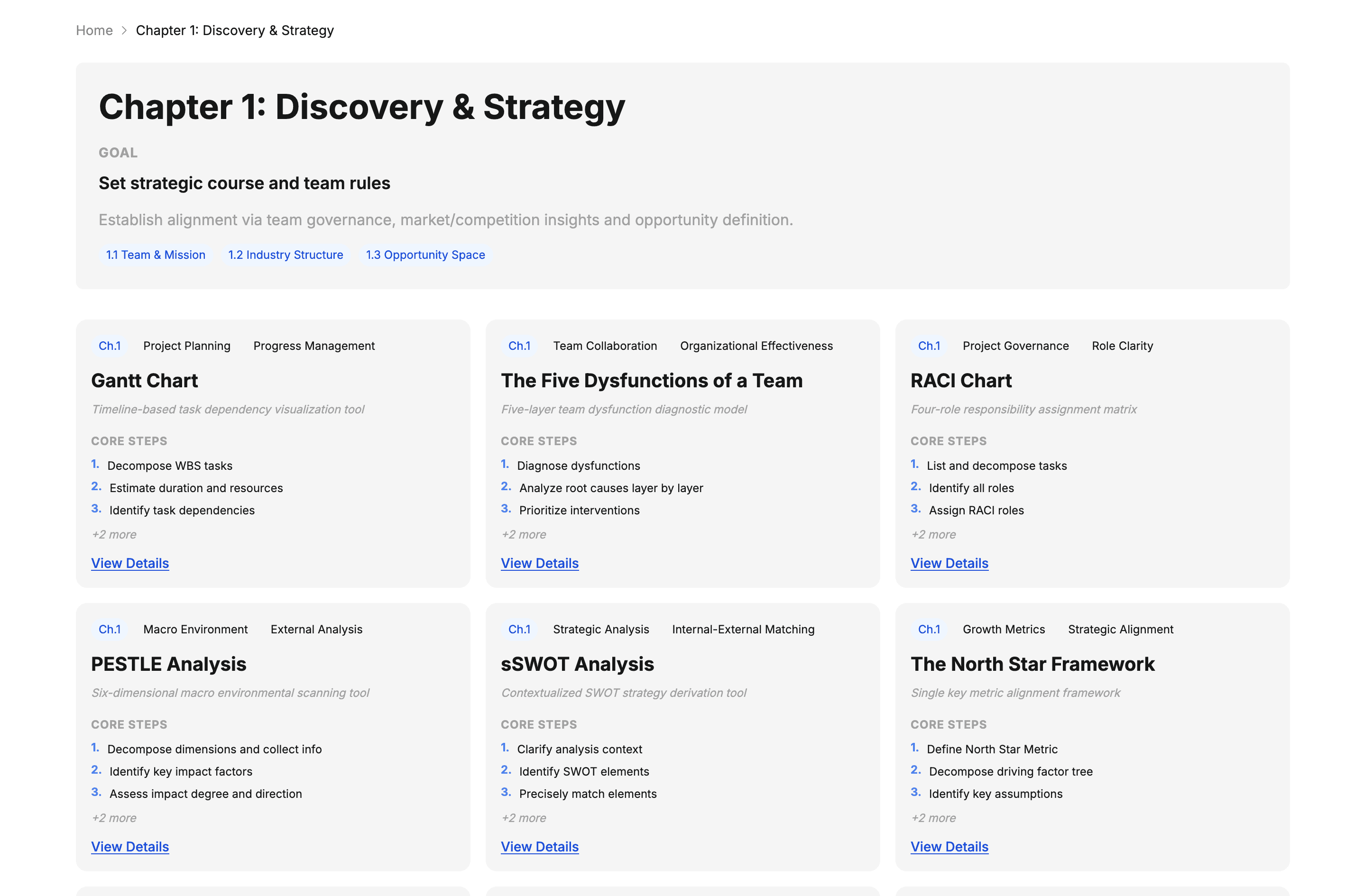The width and height of the screenshot is (1364, 896).
Task: Click the Role Clarity tag on RACI card
Action: 1122,346
